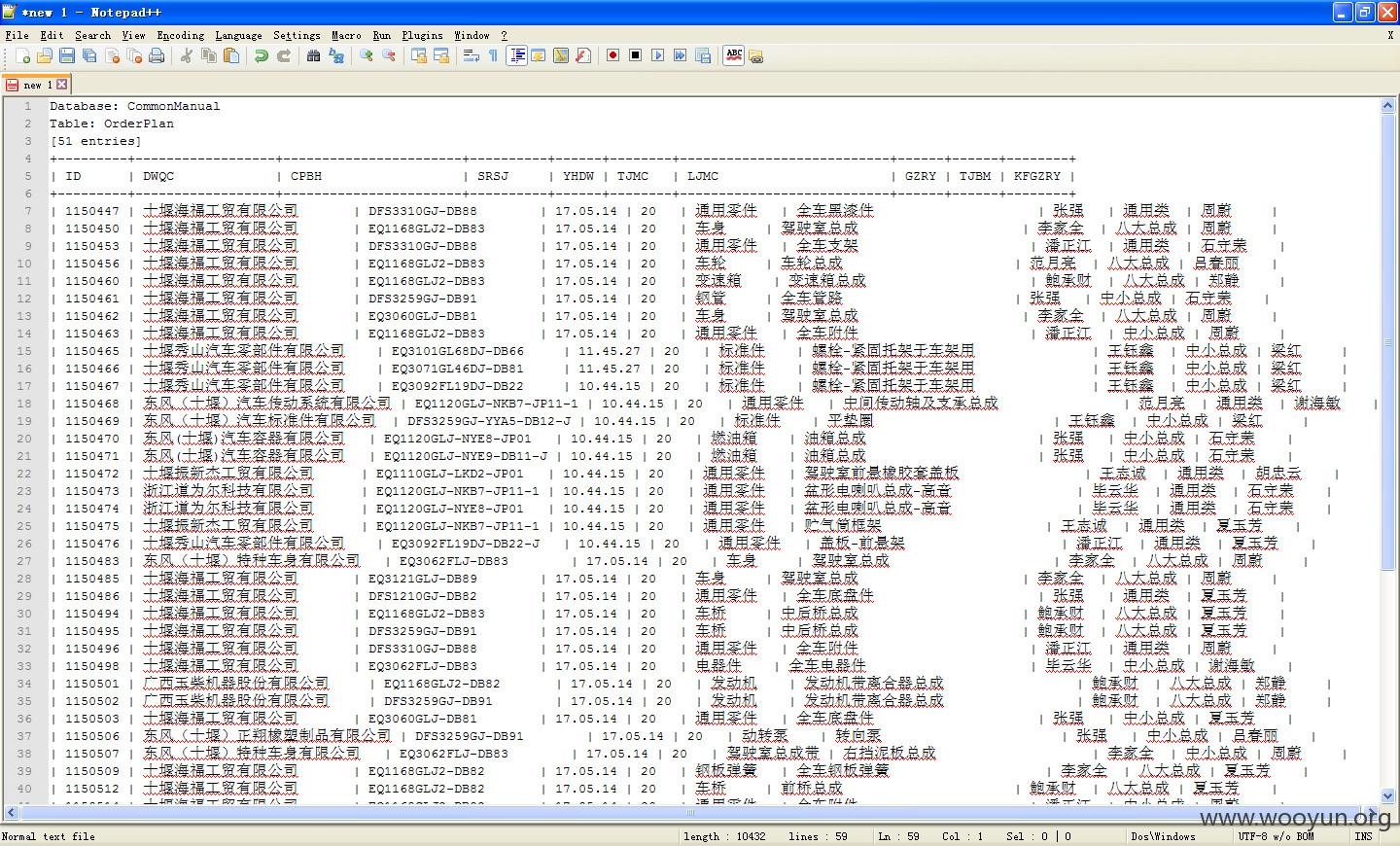
Task: Play back the recorded macro
Action: (657, 56)
